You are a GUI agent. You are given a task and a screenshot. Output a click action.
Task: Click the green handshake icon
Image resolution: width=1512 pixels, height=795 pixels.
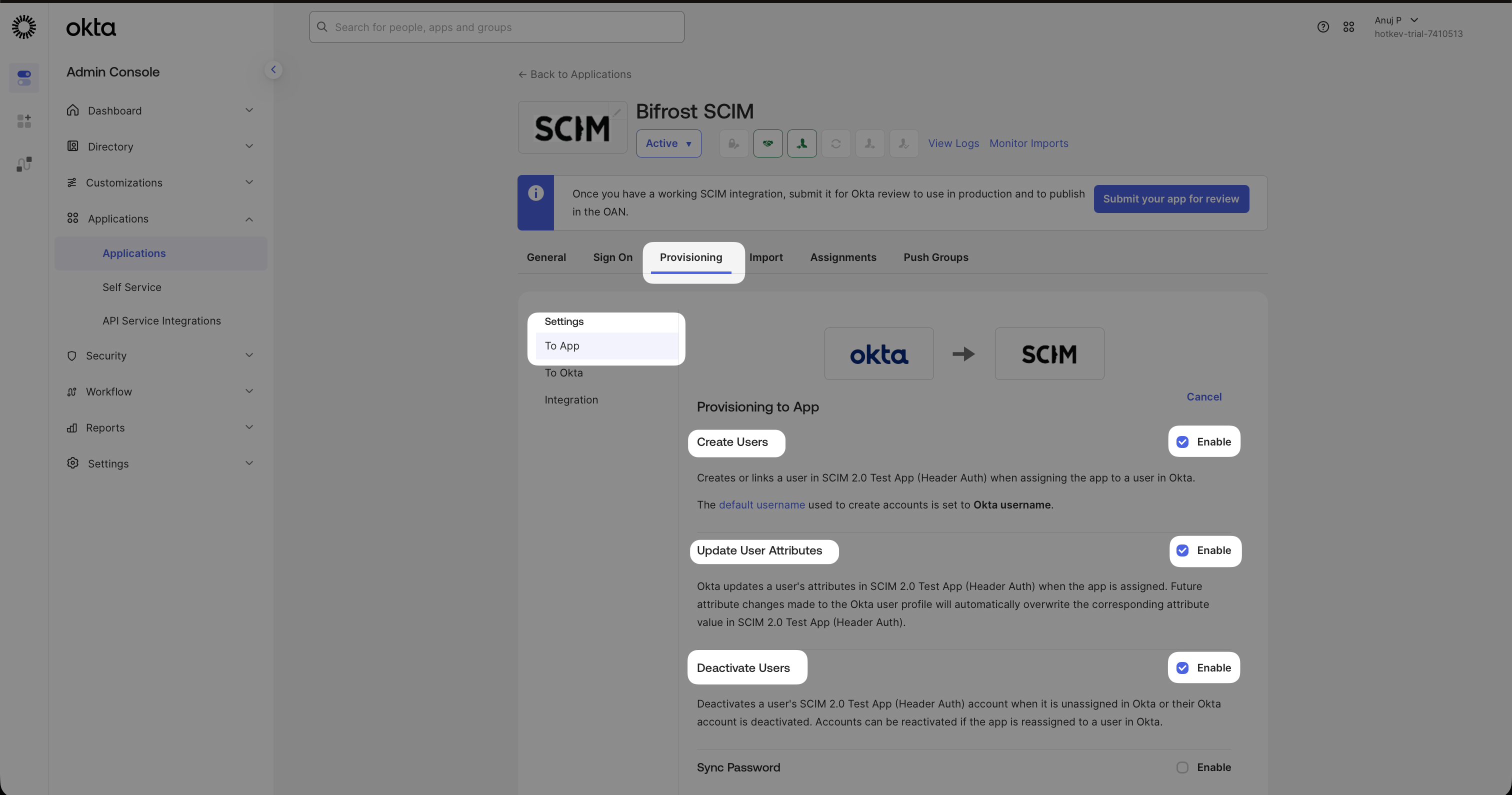(767, 143)
